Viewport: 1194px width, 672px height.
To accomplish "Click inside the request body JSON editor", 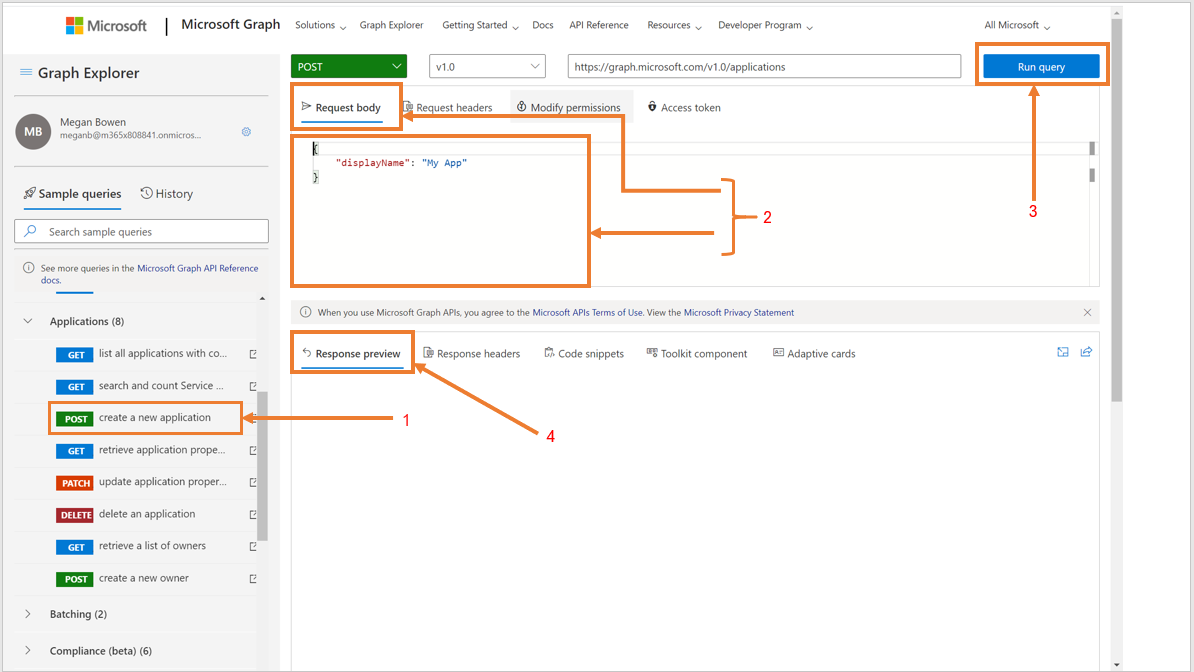I will [x=689, y=213].
